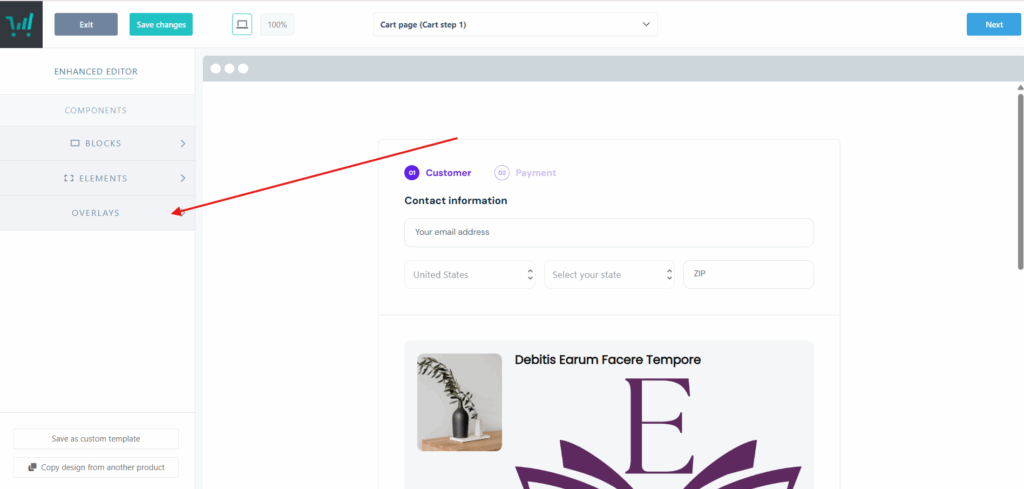Click the Debitis Earum Facere Tempore title
The height and width of the screenshot is (489, 1024).
(x=607, y=360)
